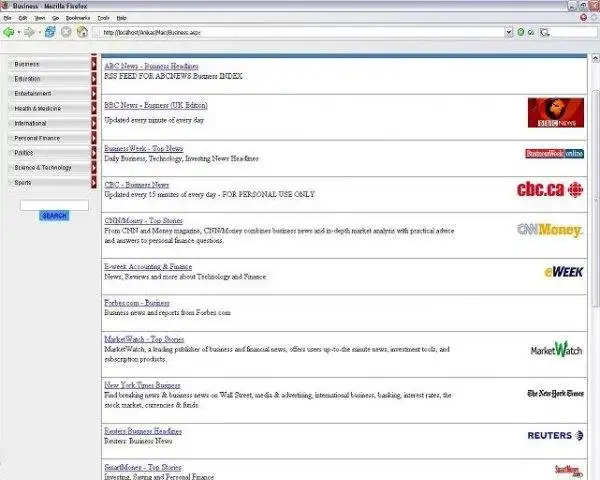Open the Back button history dropdown
Viewport: 600px width, 480px height.
19,33
